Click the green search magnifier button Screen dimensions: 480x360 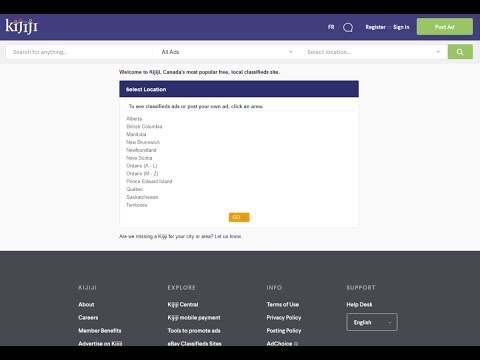[x=460, y=52]
